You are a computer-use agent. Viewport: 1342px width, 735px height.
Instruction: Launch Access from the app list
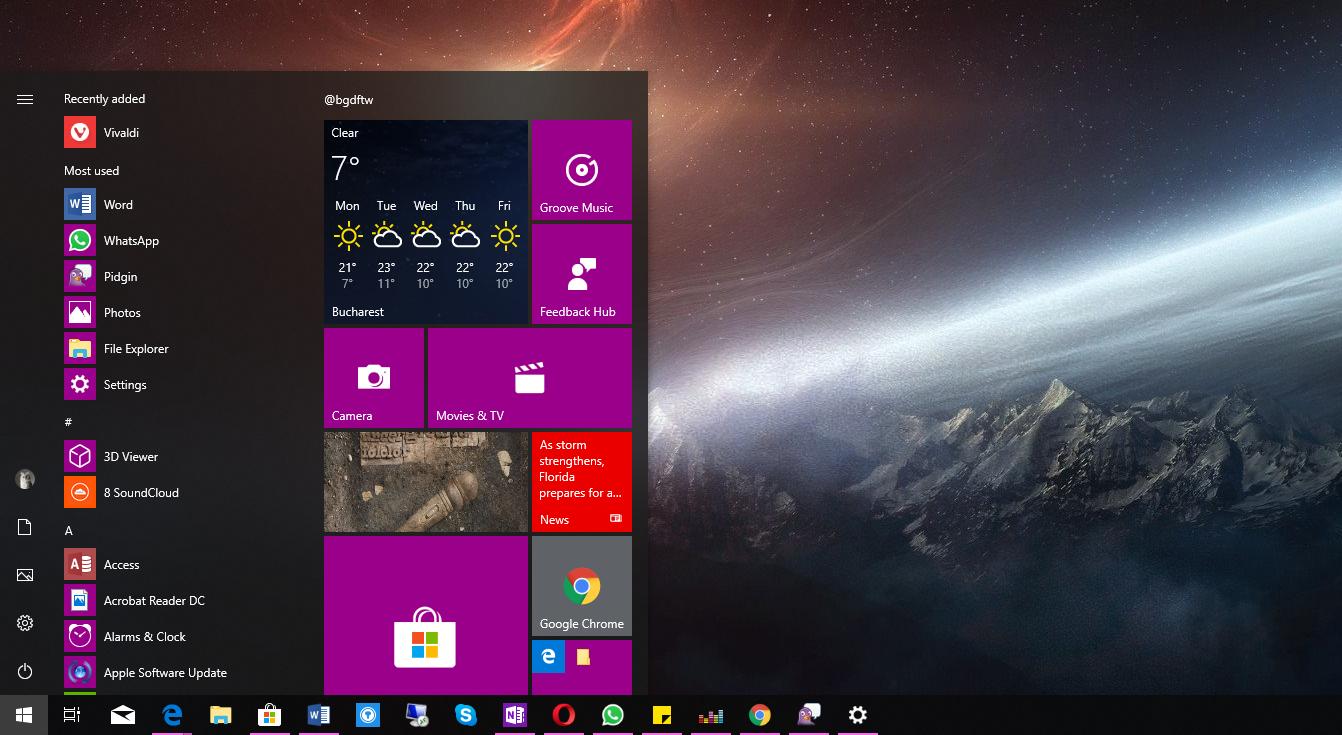[x=180, y=565]
